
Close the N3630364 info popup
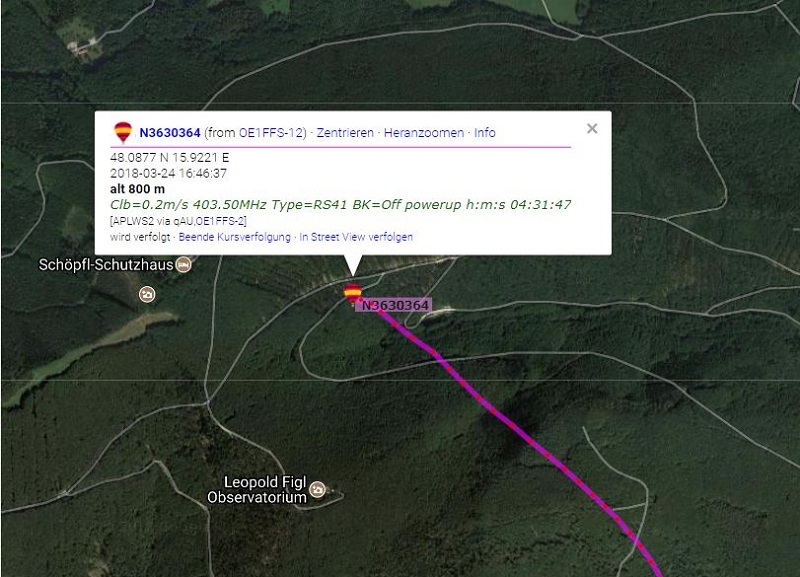point(592,129)
